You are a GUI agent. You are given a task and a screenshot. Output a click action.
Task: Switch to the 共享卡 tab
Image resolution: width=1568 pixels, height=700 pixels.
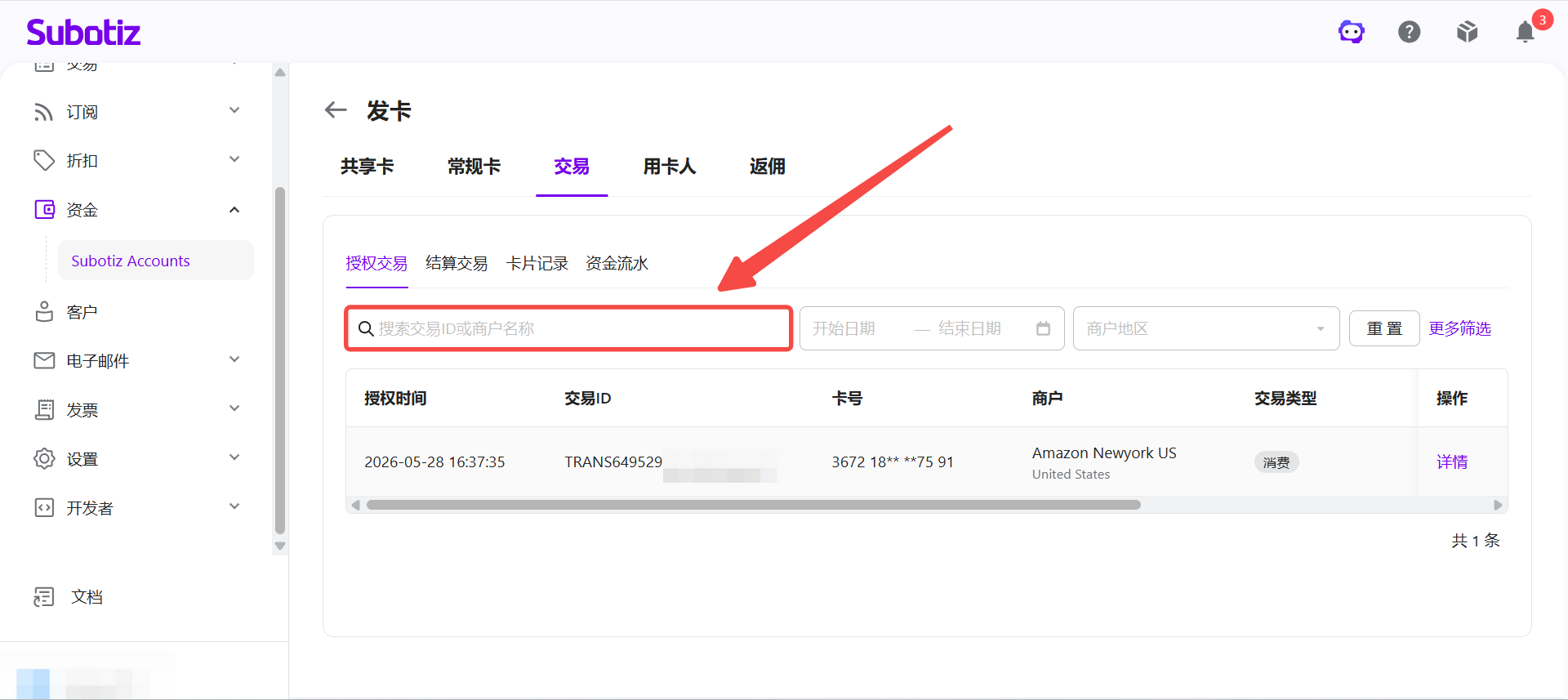pos(367,167)
